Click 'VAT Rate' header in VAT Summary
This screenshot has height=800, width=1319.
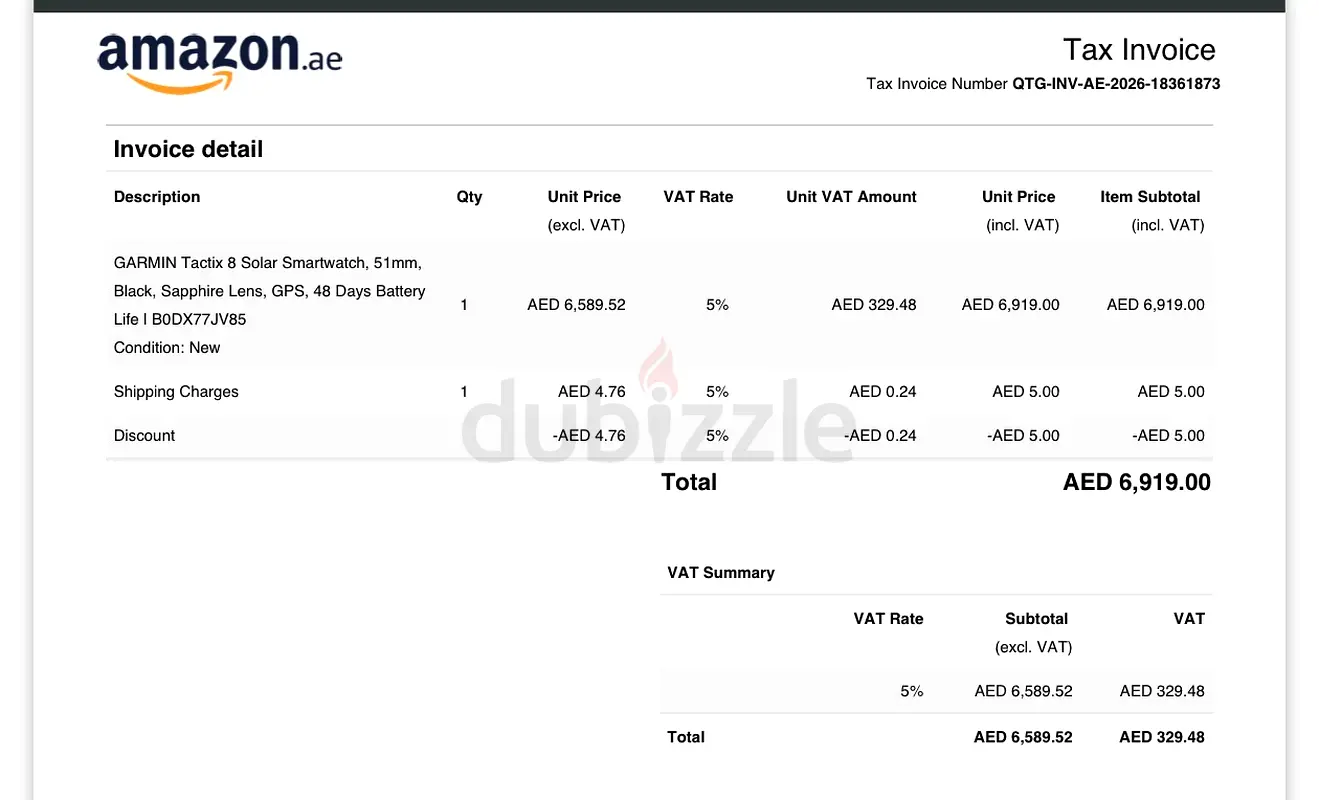coord(888,619)
